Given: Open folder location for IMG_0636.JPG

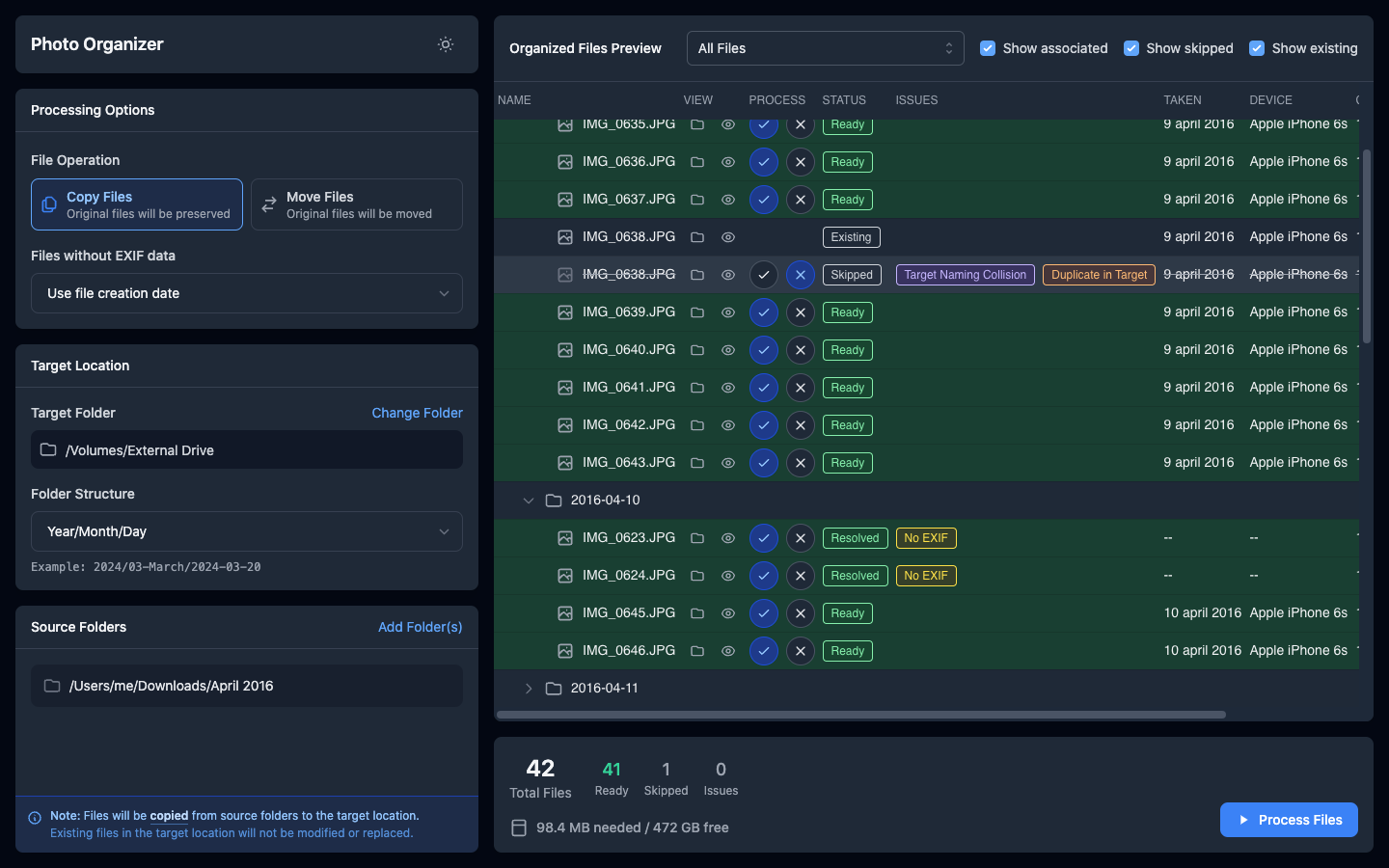Looking at the screenshot, I should point(697,162).
